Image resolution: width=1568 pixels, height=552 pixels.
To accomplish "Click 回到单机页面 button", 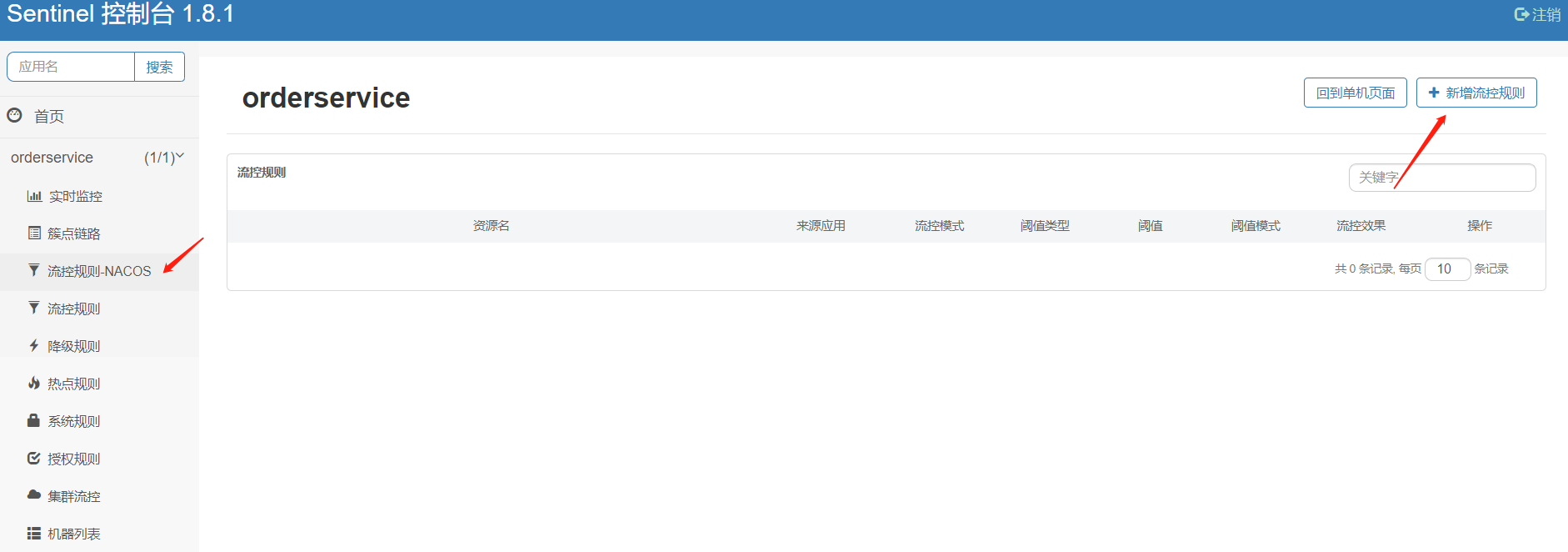I will (1355, 93).
